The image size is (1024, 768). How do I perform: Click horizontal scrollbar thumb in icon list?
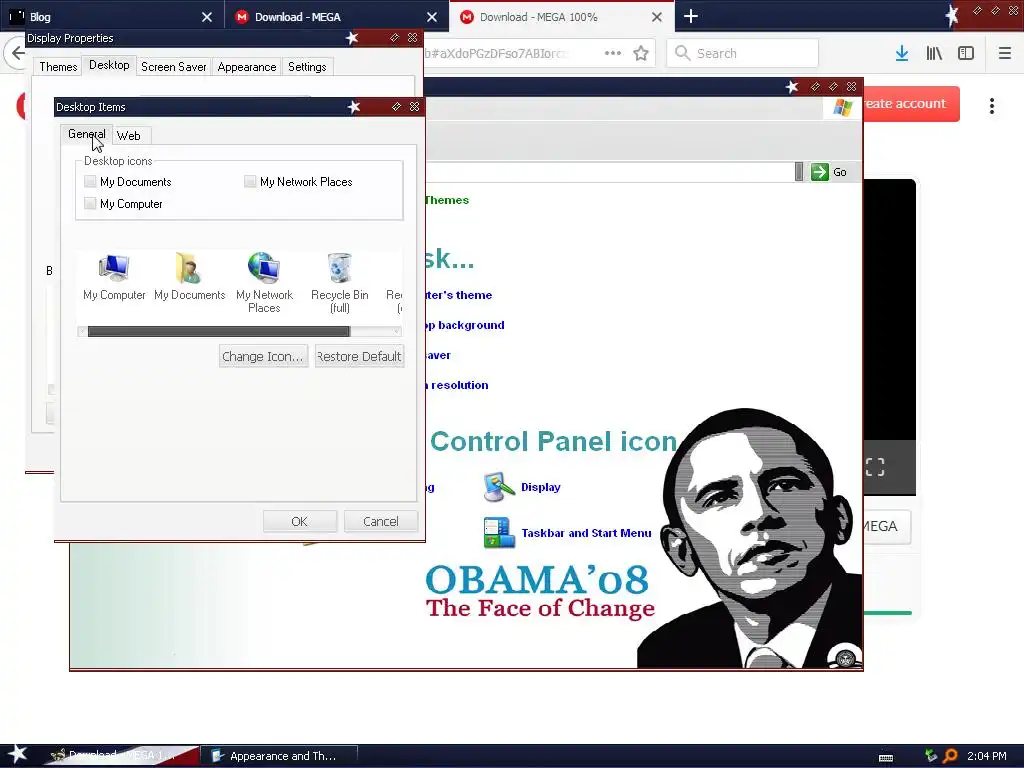219,332
